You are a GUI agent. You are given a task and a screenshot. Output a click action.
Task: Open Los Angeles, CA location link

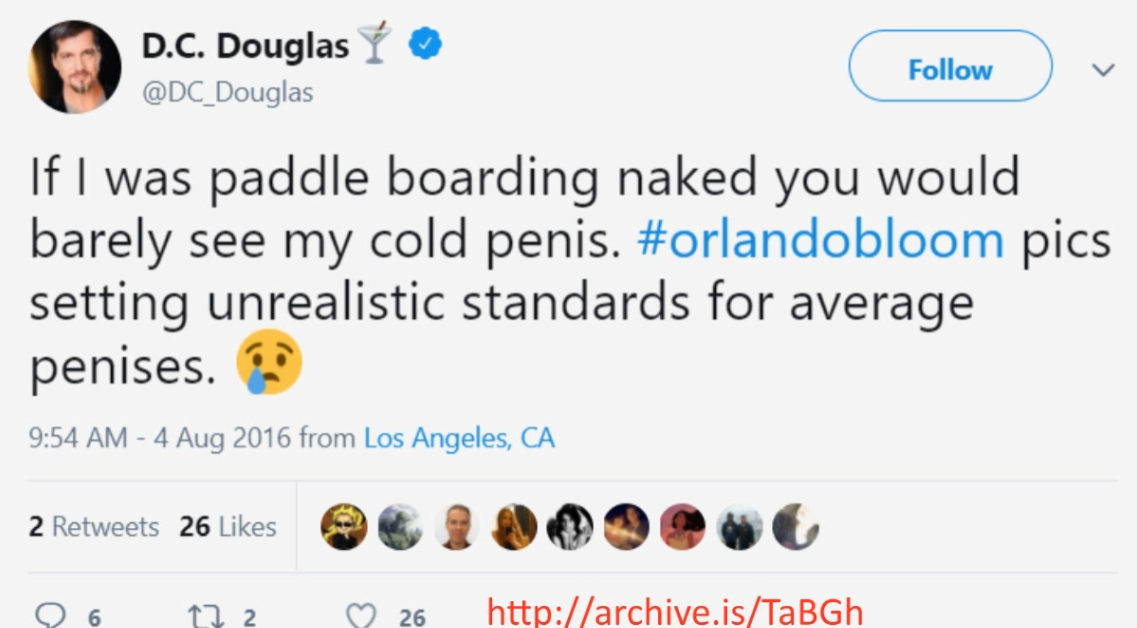[x=459, y=438]
